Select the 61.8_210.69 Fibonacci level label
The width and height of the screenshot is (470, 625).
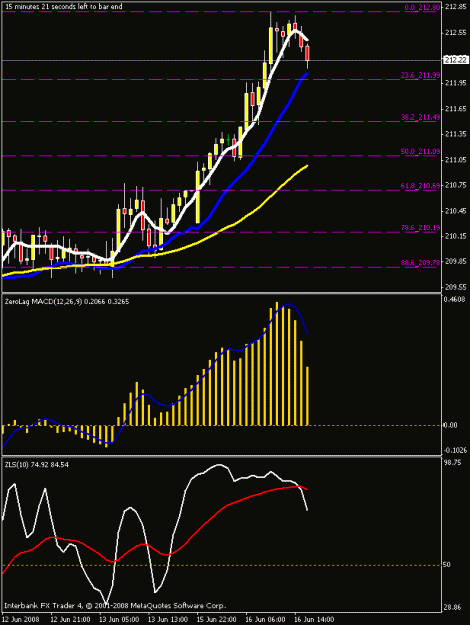point(420,186)
